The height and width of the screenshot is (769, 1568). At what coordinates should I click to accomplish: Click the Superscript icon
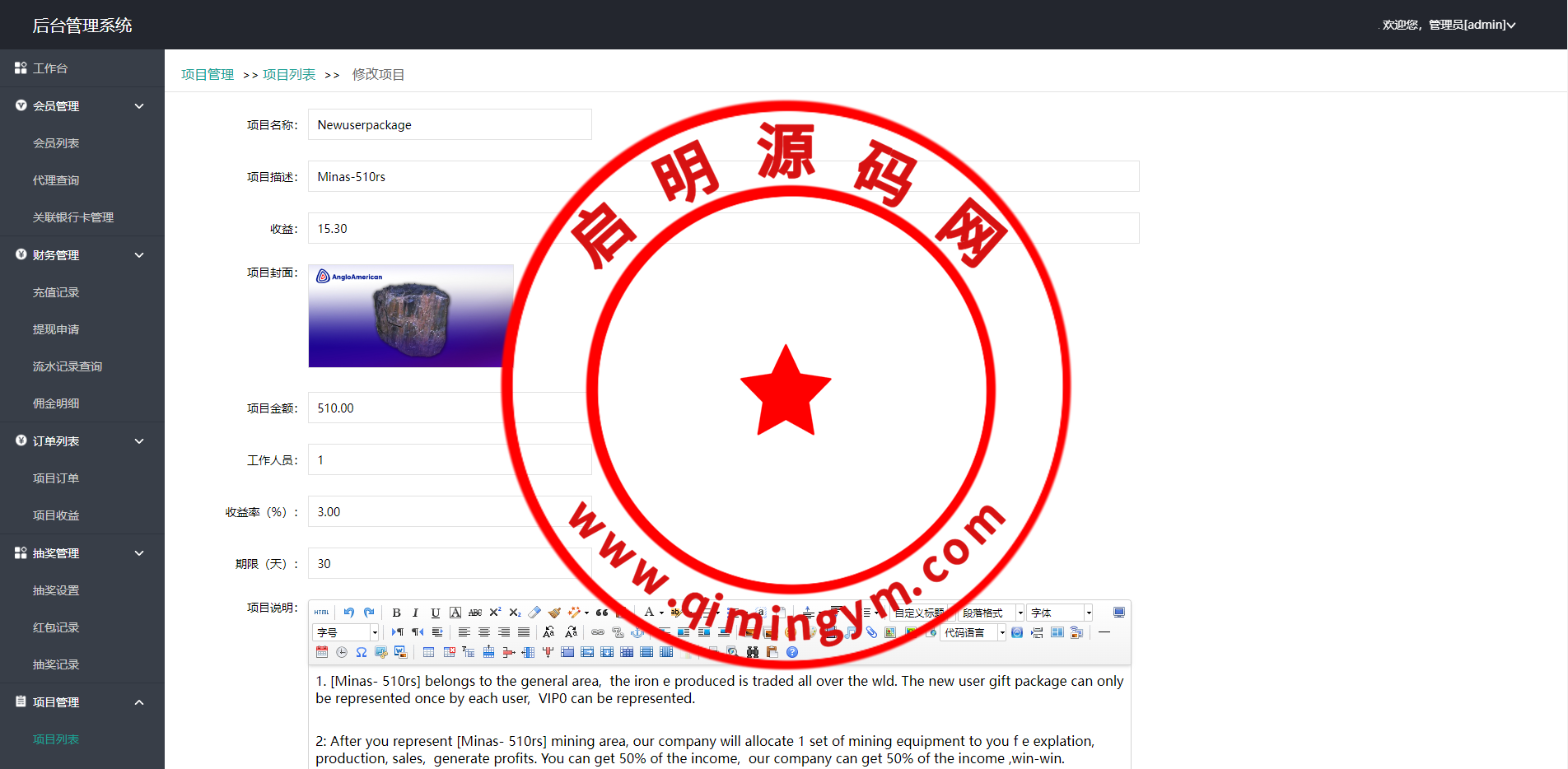coord(495,613)
